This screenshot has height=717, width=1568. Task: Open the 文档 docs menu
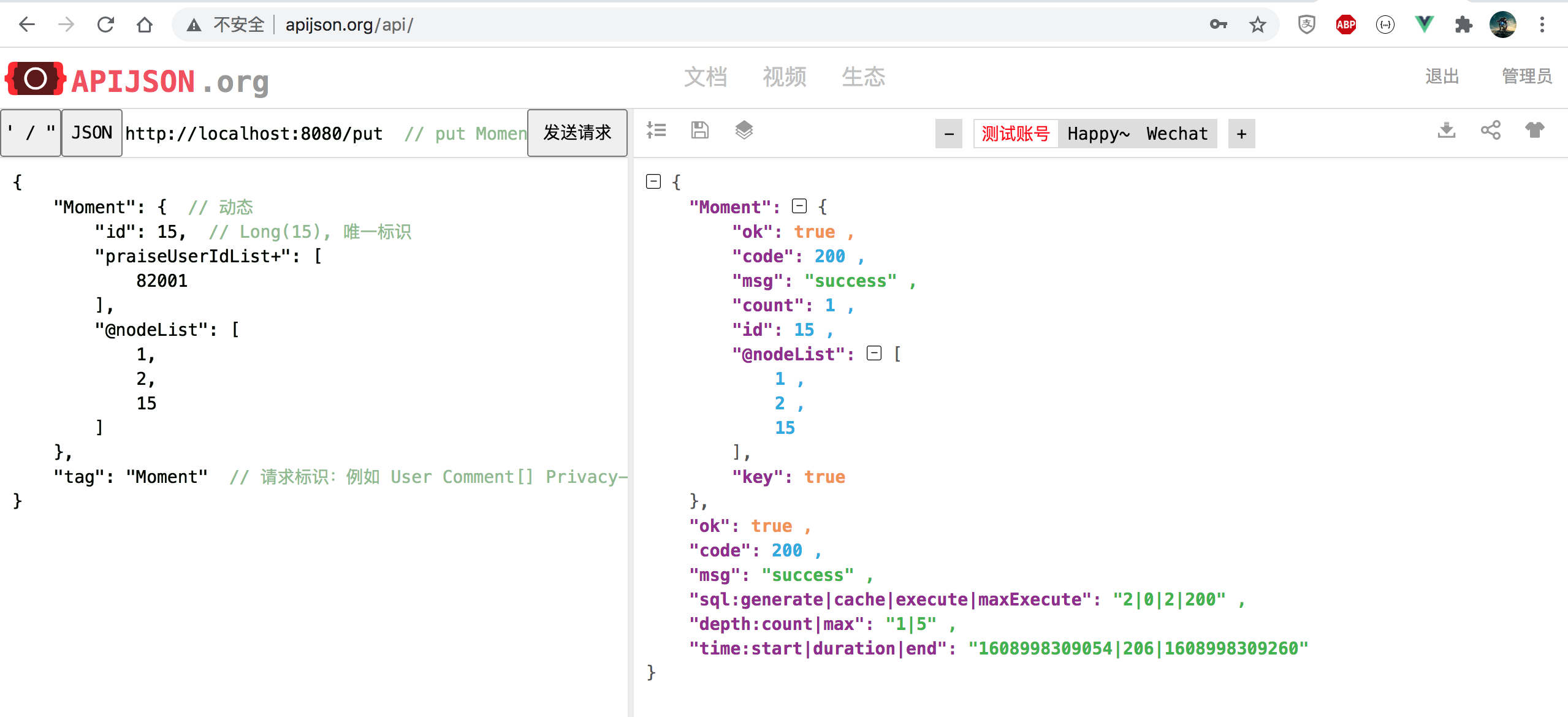tap(706, 77)
